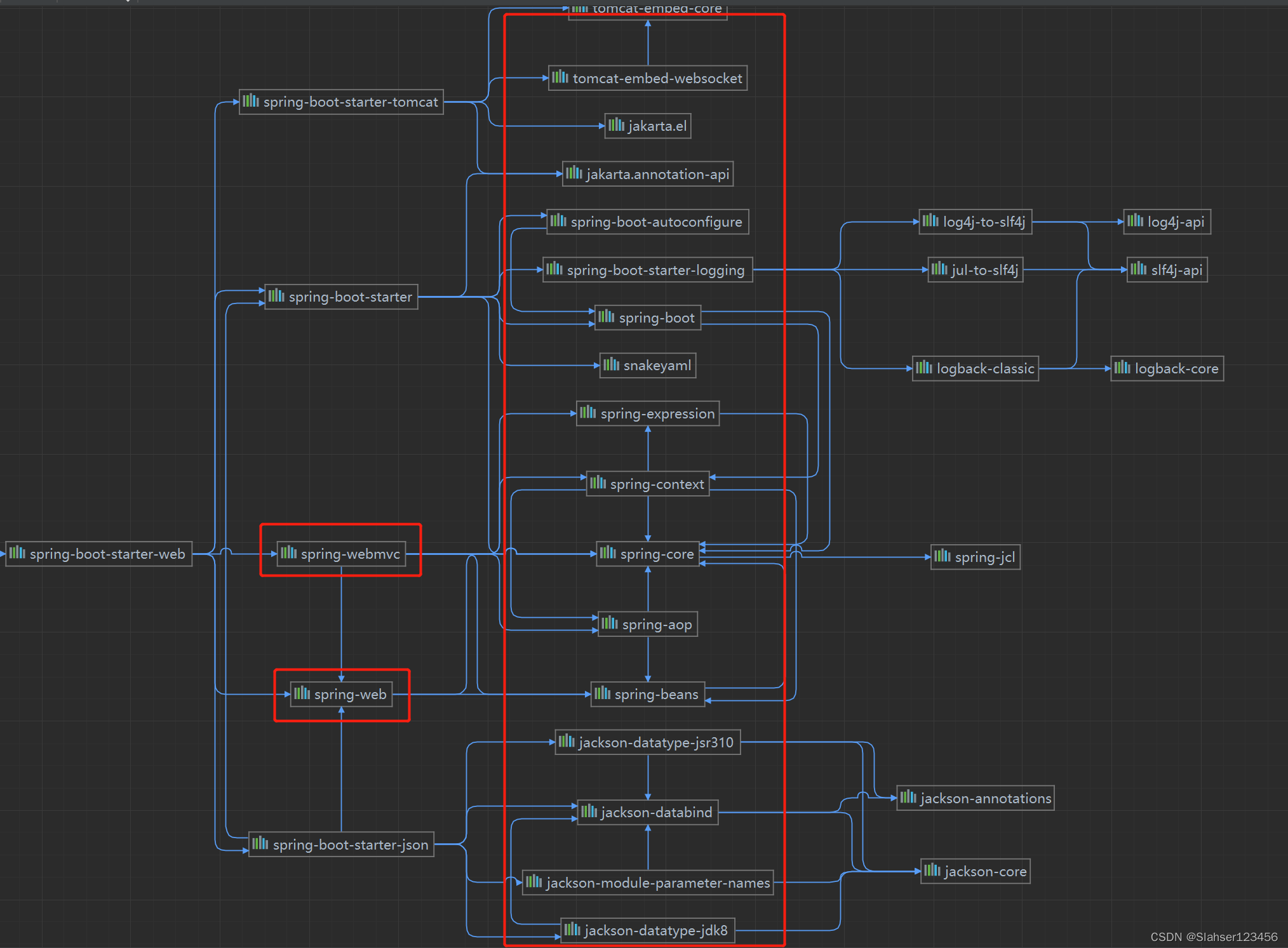Click the jackson-datatype-jsr310 library icon
Viewport: 1288px width, 948px height.
[567, 741]
